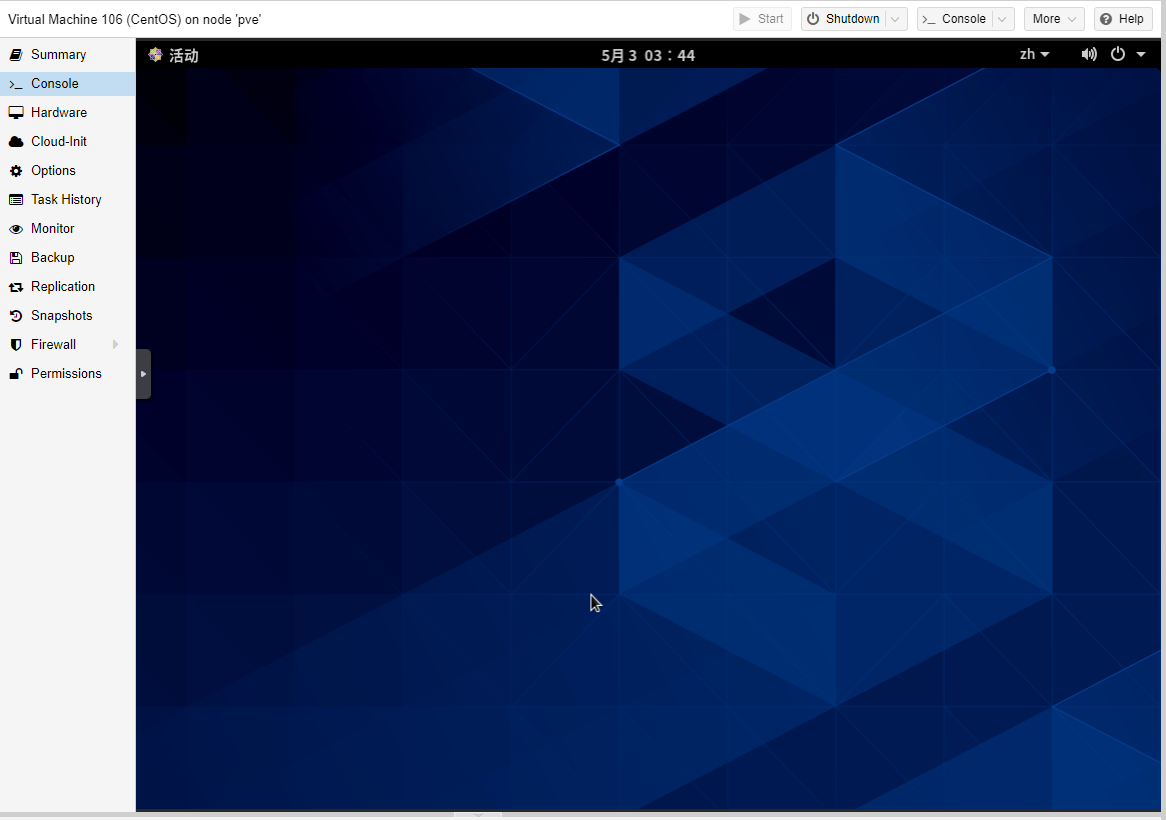This screenshot has width=1166, height=820.
Task: Expand the noVNC side control panel
Action: click(x=143, y=374)
